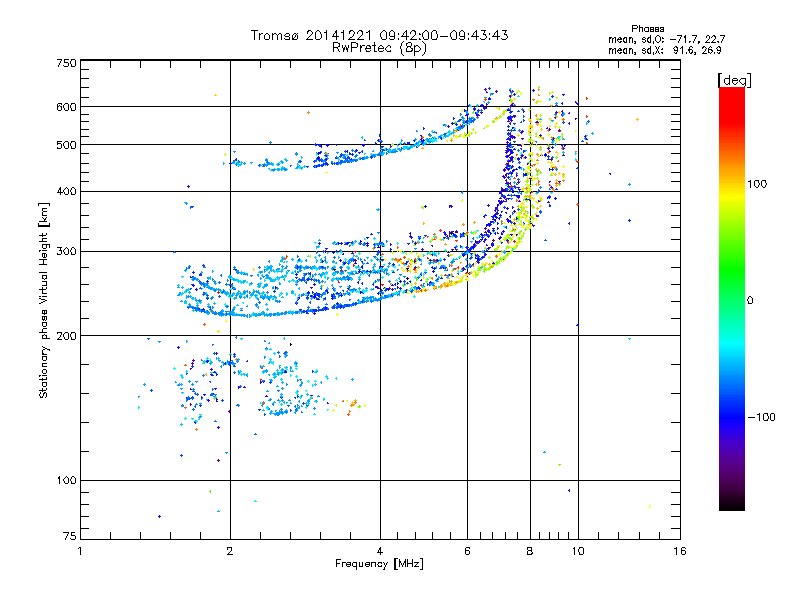Click y-axis tick label '75'
This screenshot has width=800, height=600.
coord(70,536)
